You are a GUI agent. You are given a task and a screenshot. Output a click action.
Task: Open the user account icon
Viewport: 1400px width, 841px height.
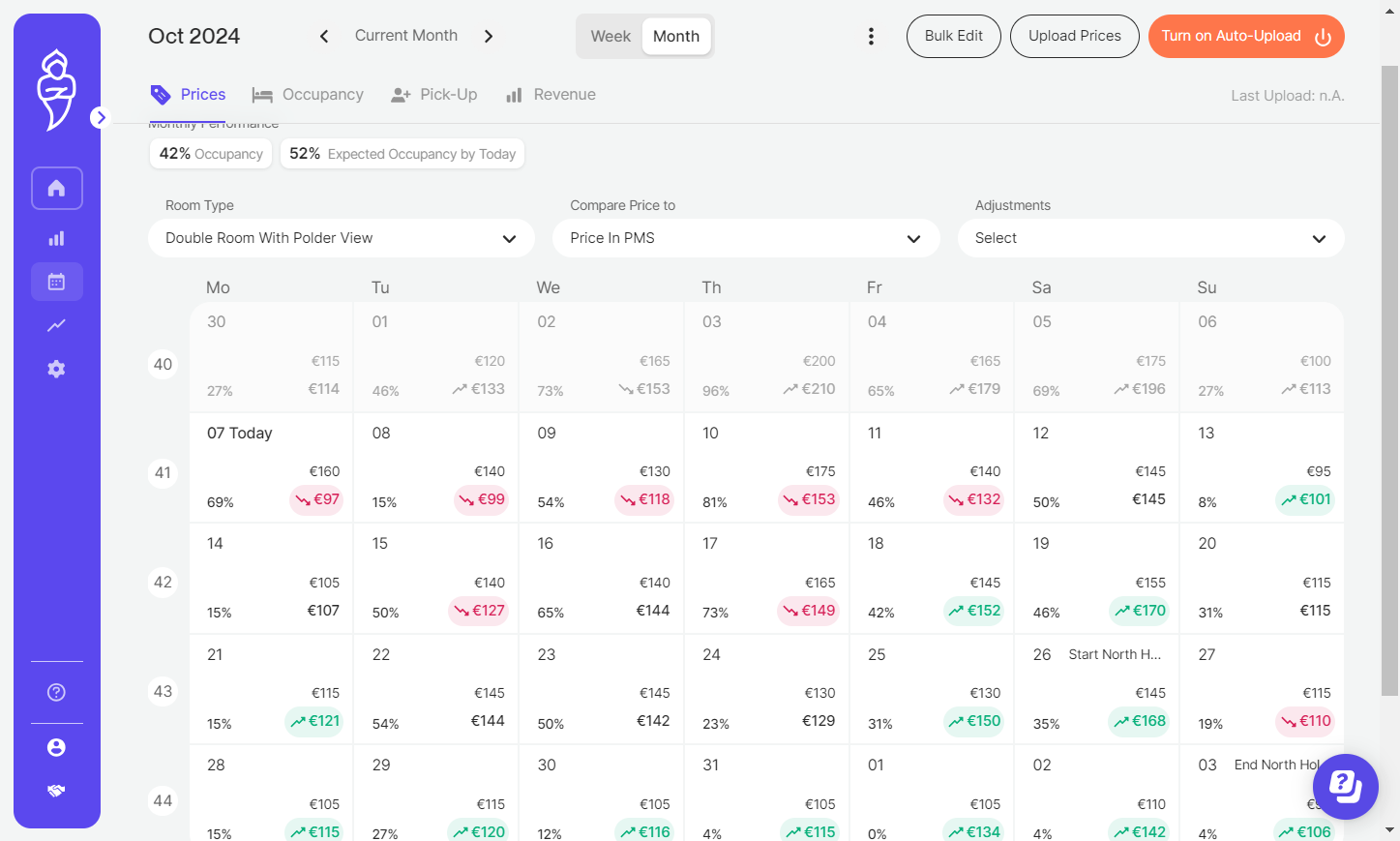point(56,747)
